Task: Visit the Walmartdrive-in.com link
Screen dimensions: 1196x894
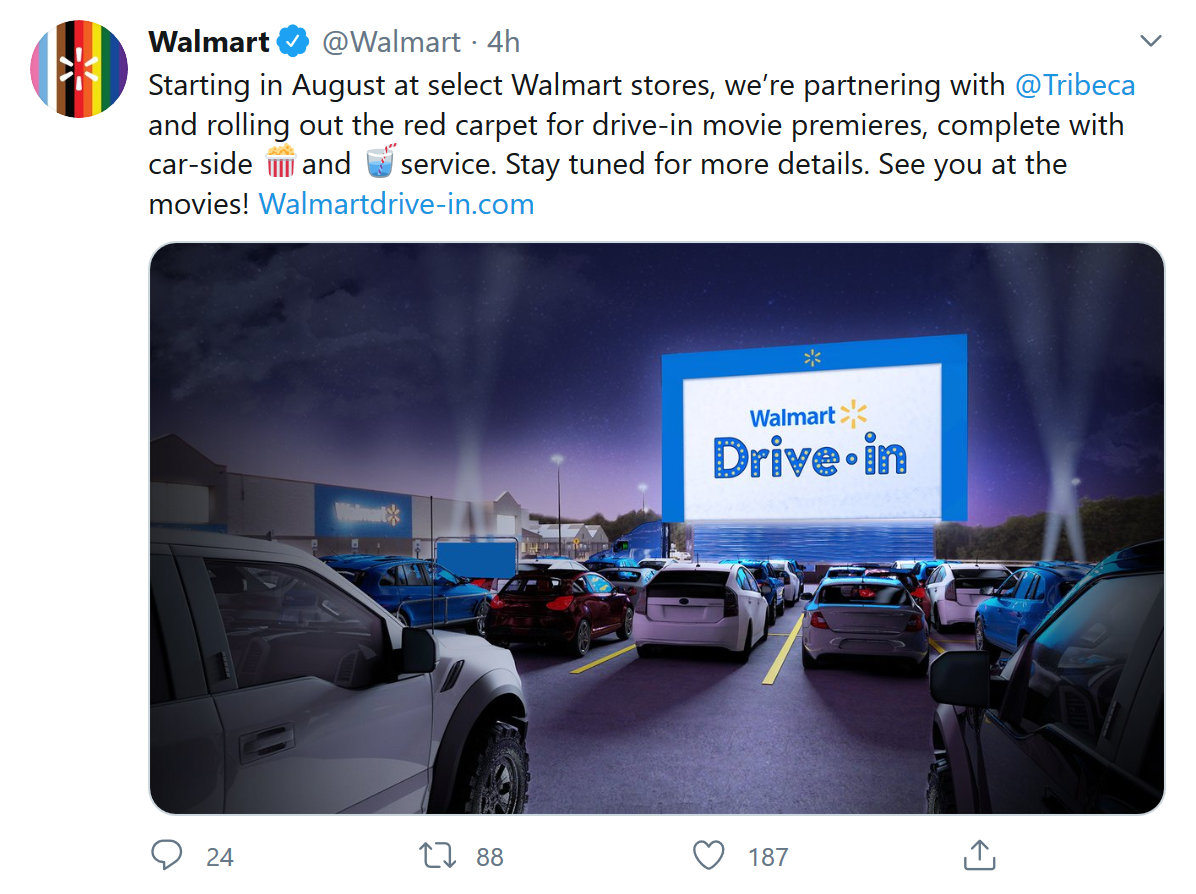Action: point(396,204)
